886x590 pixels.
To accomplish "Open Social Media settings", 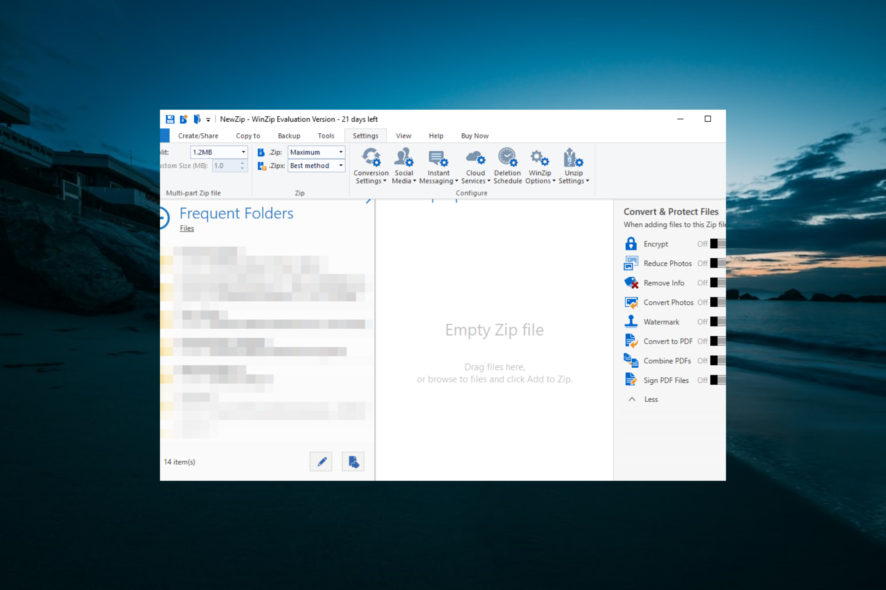I will click(x=404, y=166).
